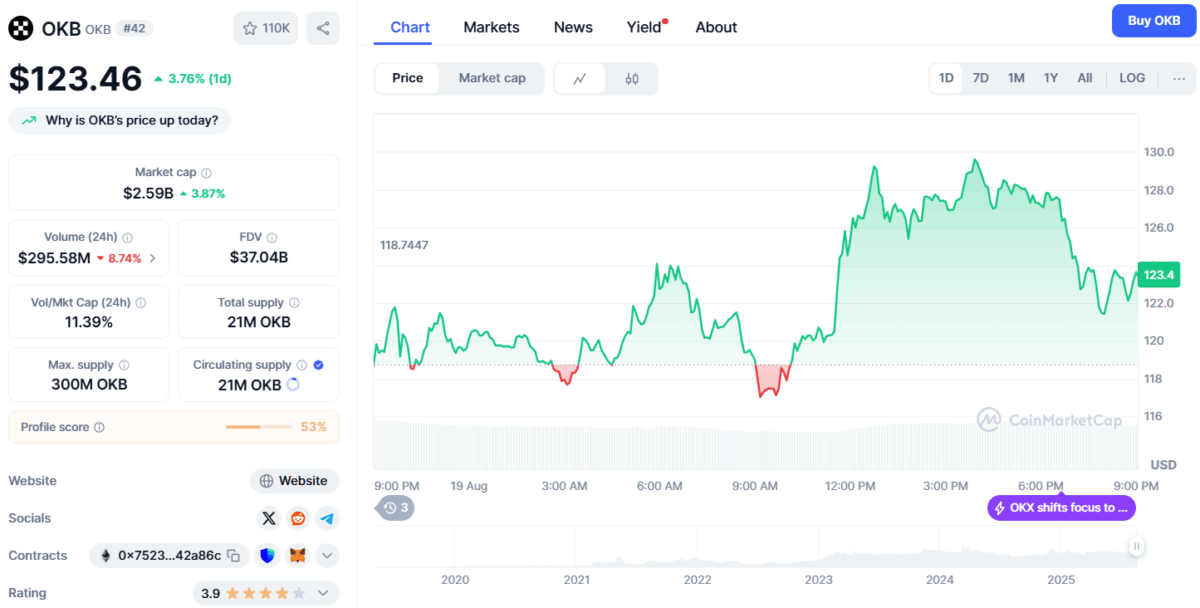Click the $2.59B market cap value
This screenshot has height=608, width=1200.
(148, 193)
